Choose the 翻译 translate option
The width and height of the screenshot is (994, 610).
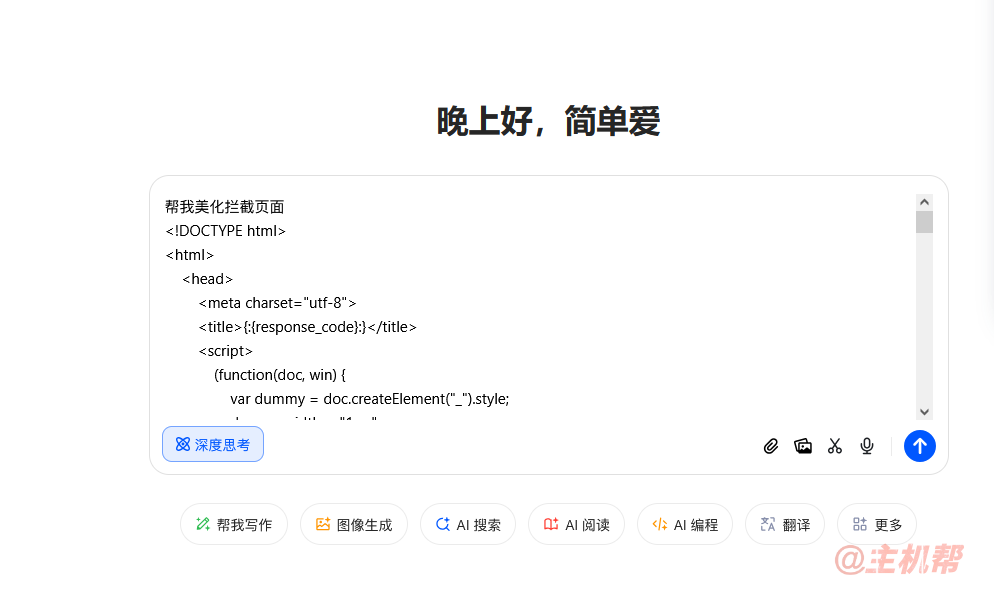pos(785,524)
